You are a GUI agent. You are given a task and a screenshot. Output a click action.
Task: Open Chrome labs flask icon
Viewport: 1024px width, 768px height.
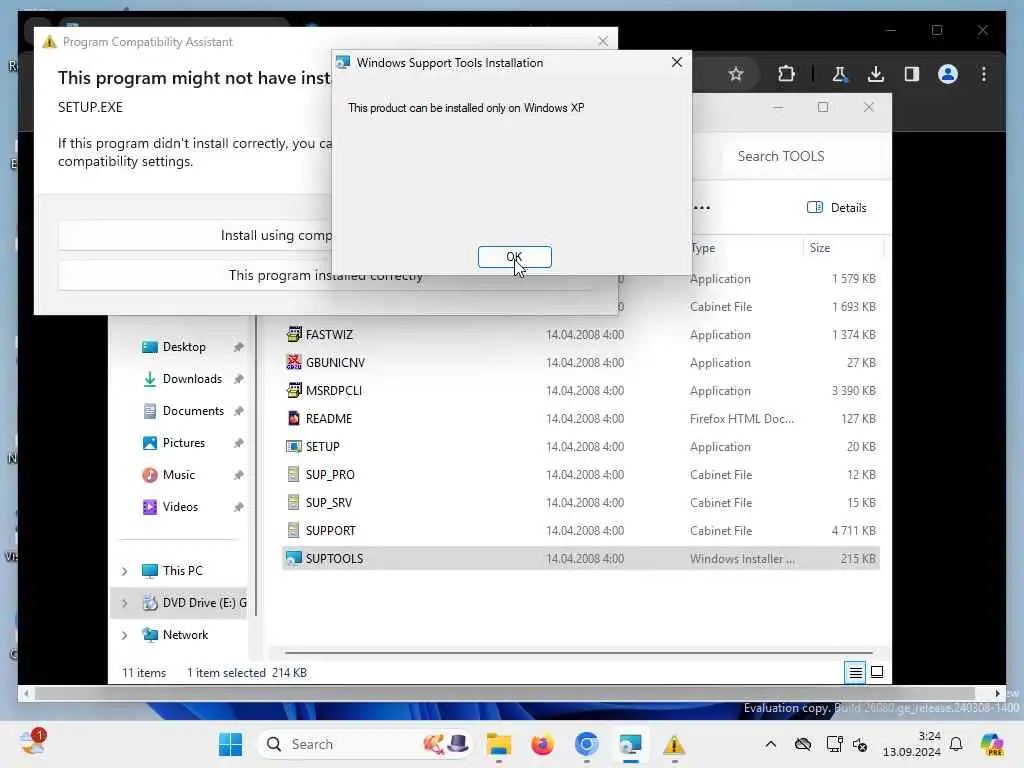[839, 74]
